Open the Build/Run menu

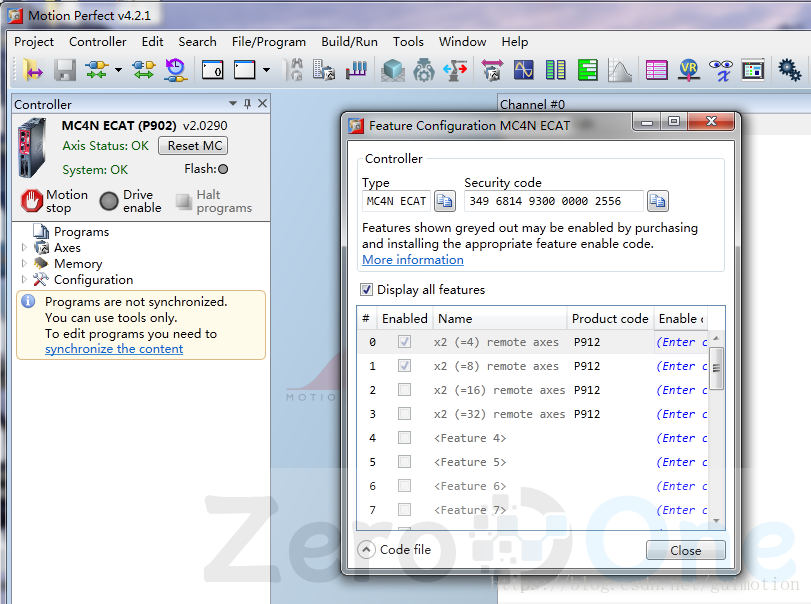(350, 42)
